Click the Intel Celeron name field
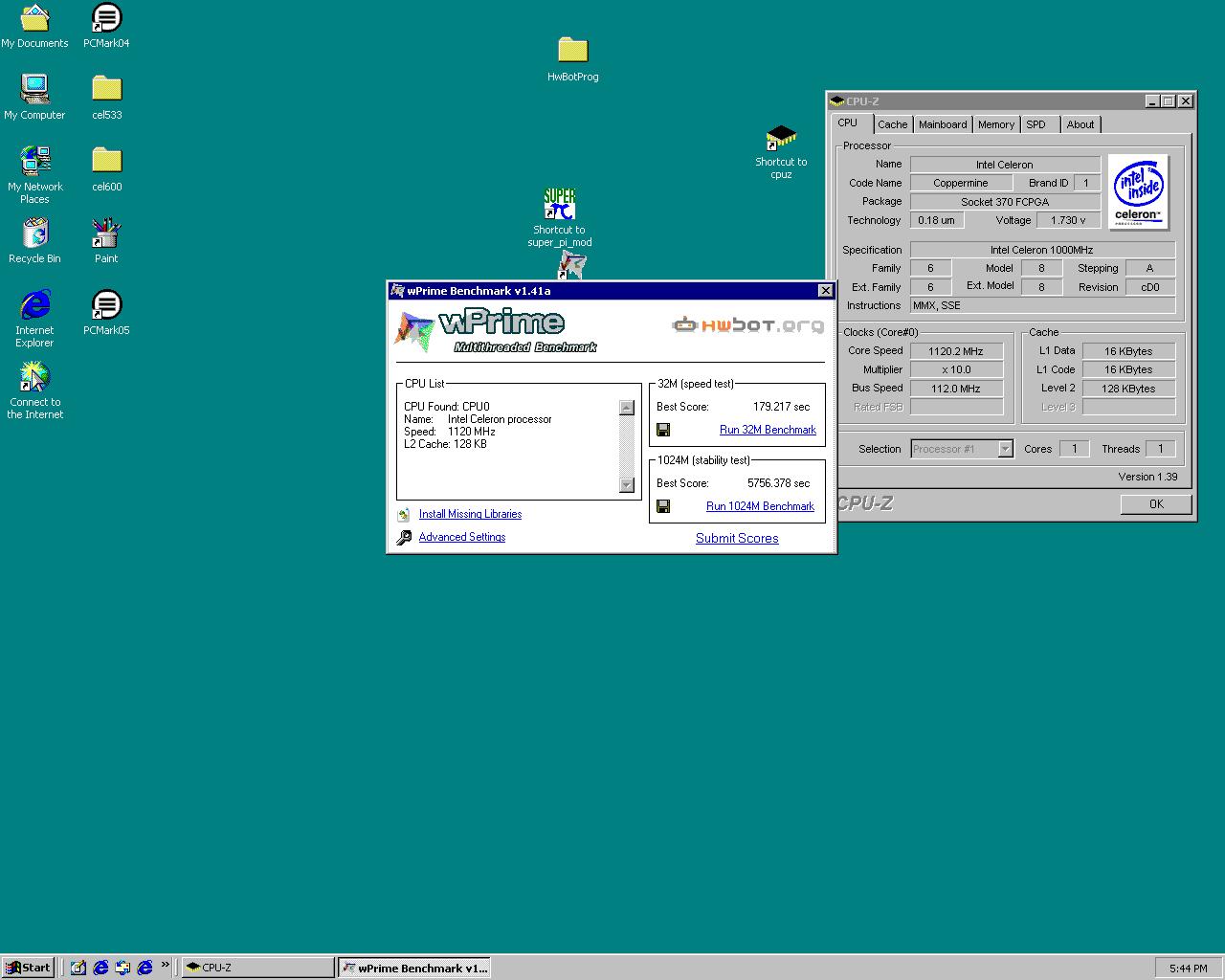 1005,165
